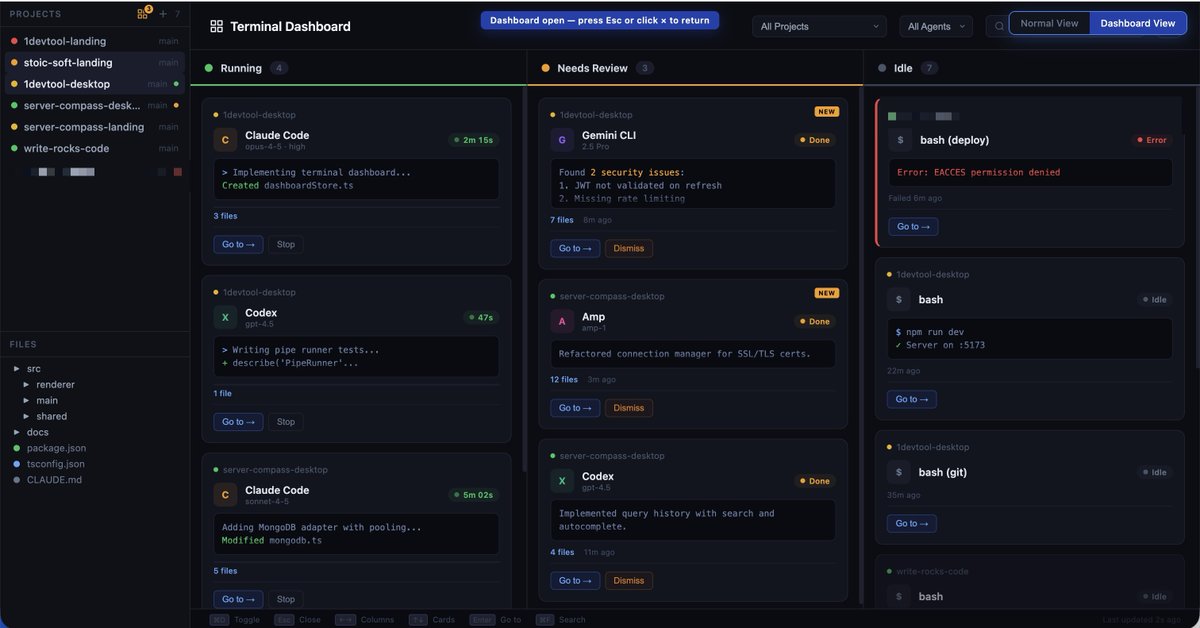Add a new project with the plus icon
The image size is (1200, 628).
(x=163, y=14)
